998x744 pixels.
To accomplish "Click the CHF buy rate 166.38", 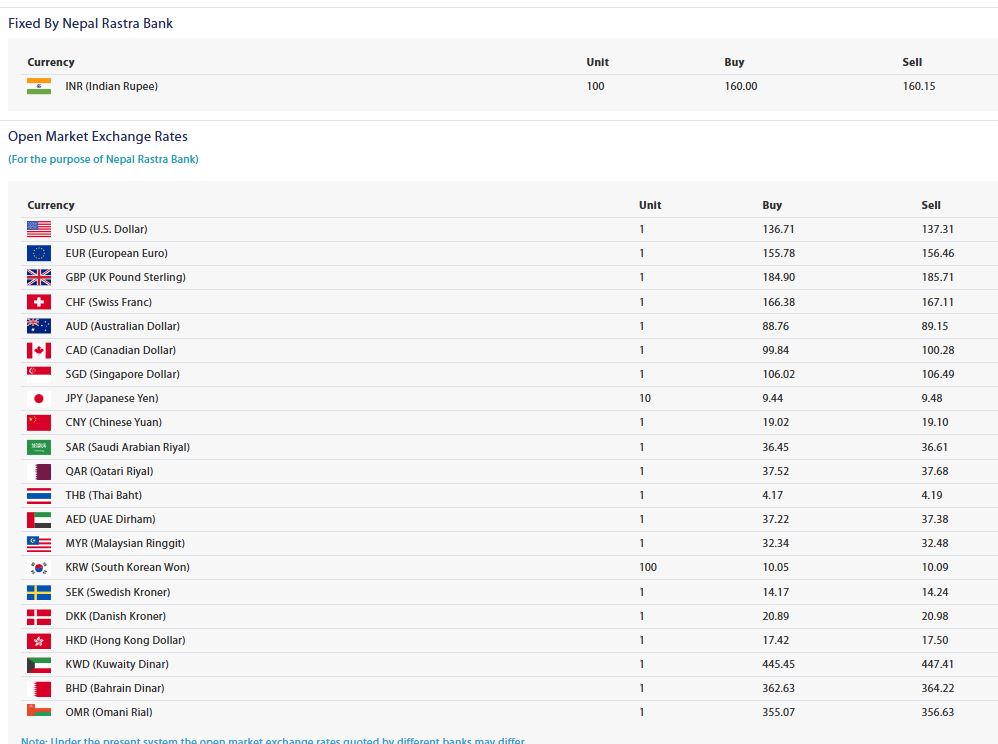I will [x=778, y=302].
